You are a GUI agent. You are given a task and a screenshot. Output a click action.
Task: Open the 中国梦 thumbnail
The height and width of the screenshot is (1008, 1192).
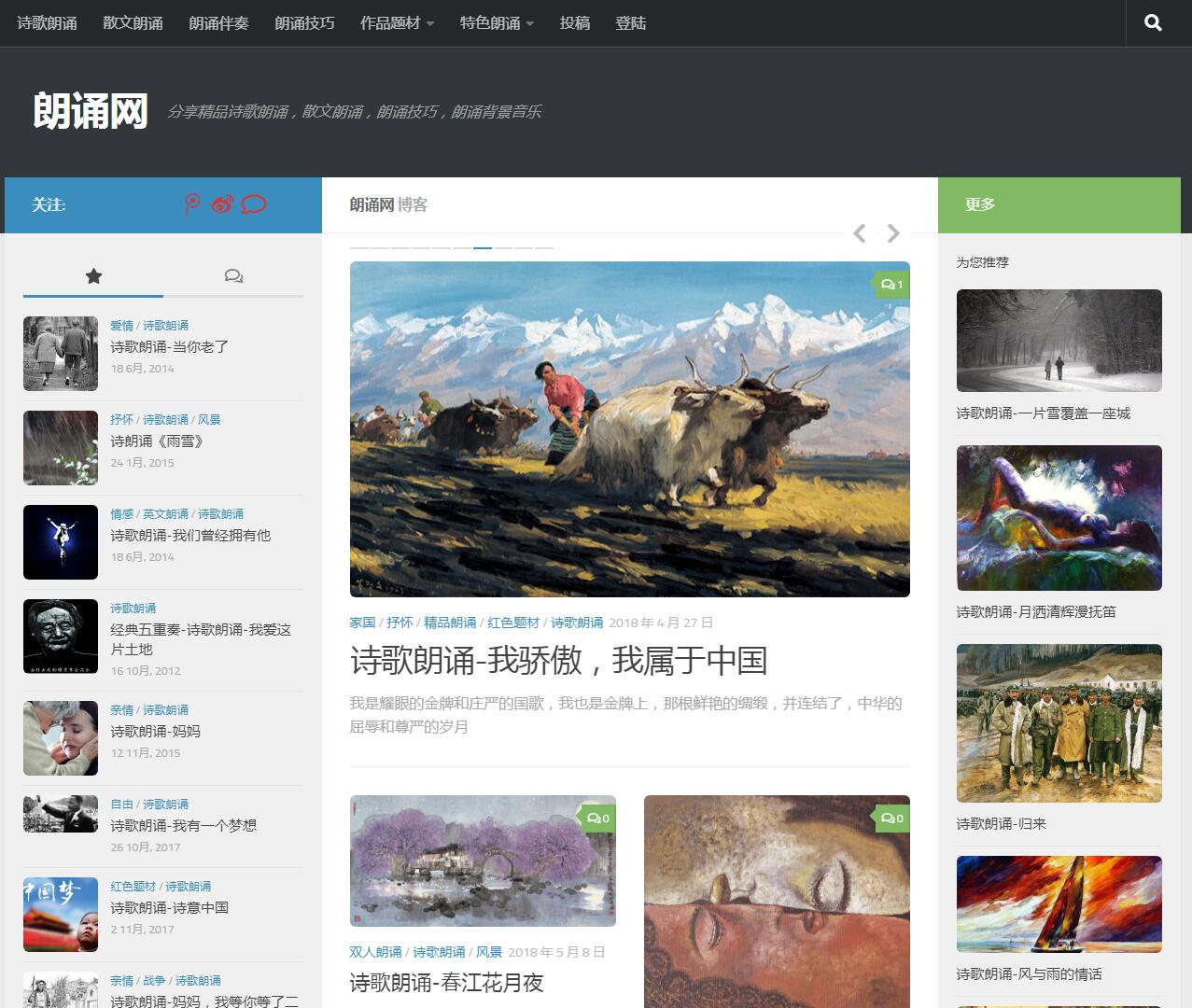(x=61, y=915)
